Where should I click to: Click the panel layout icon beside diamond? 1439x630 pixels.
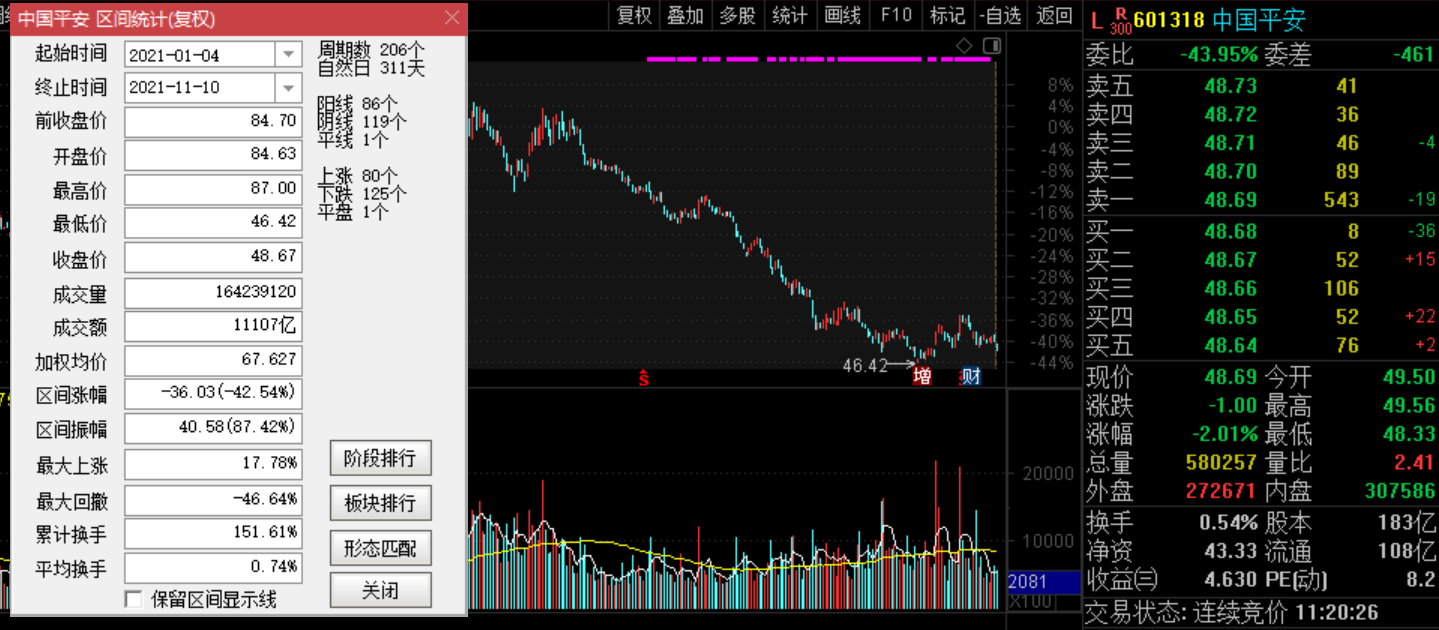click(x=991, y=46)
